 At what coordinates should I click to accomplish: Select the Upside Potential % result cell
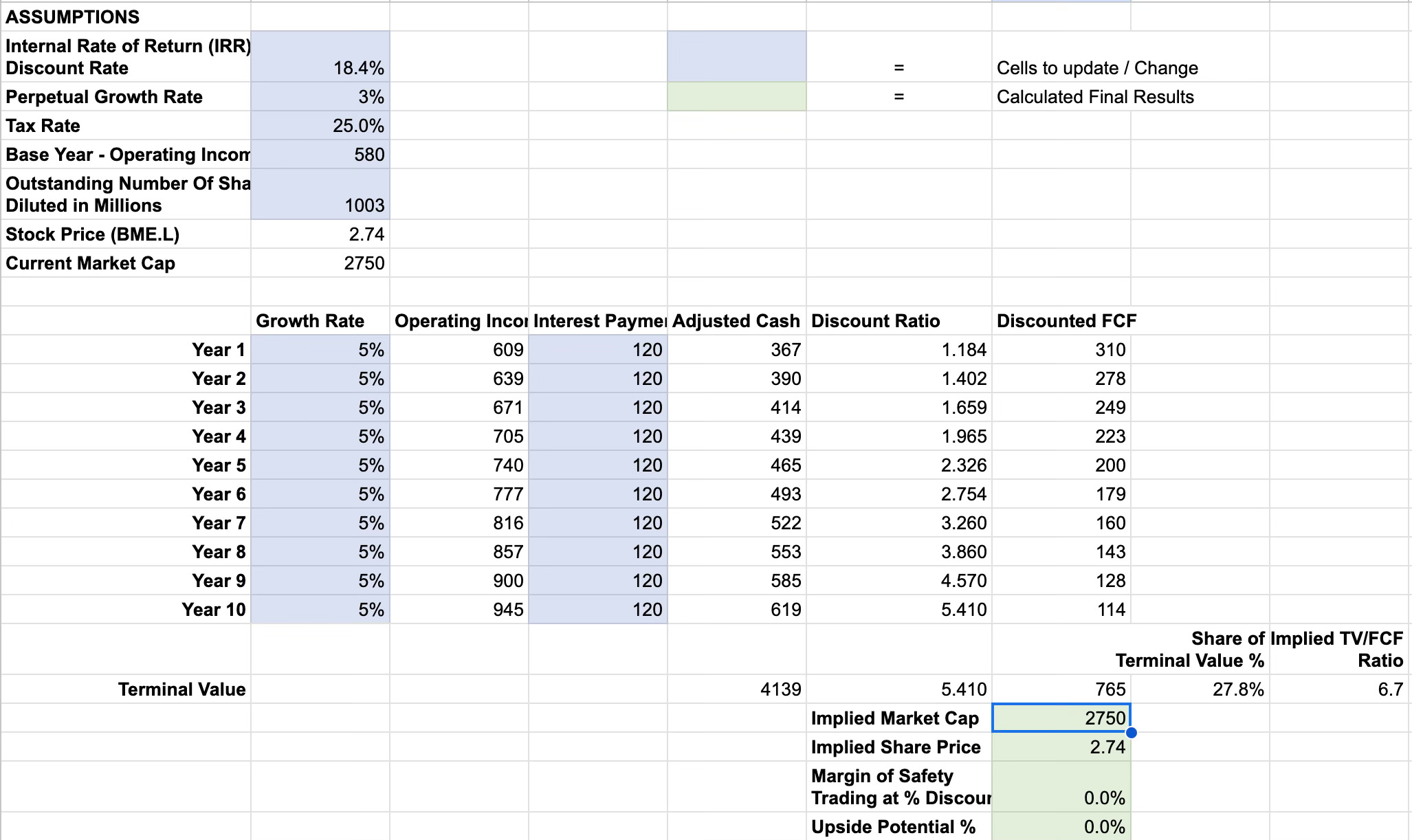point(1061,827)
